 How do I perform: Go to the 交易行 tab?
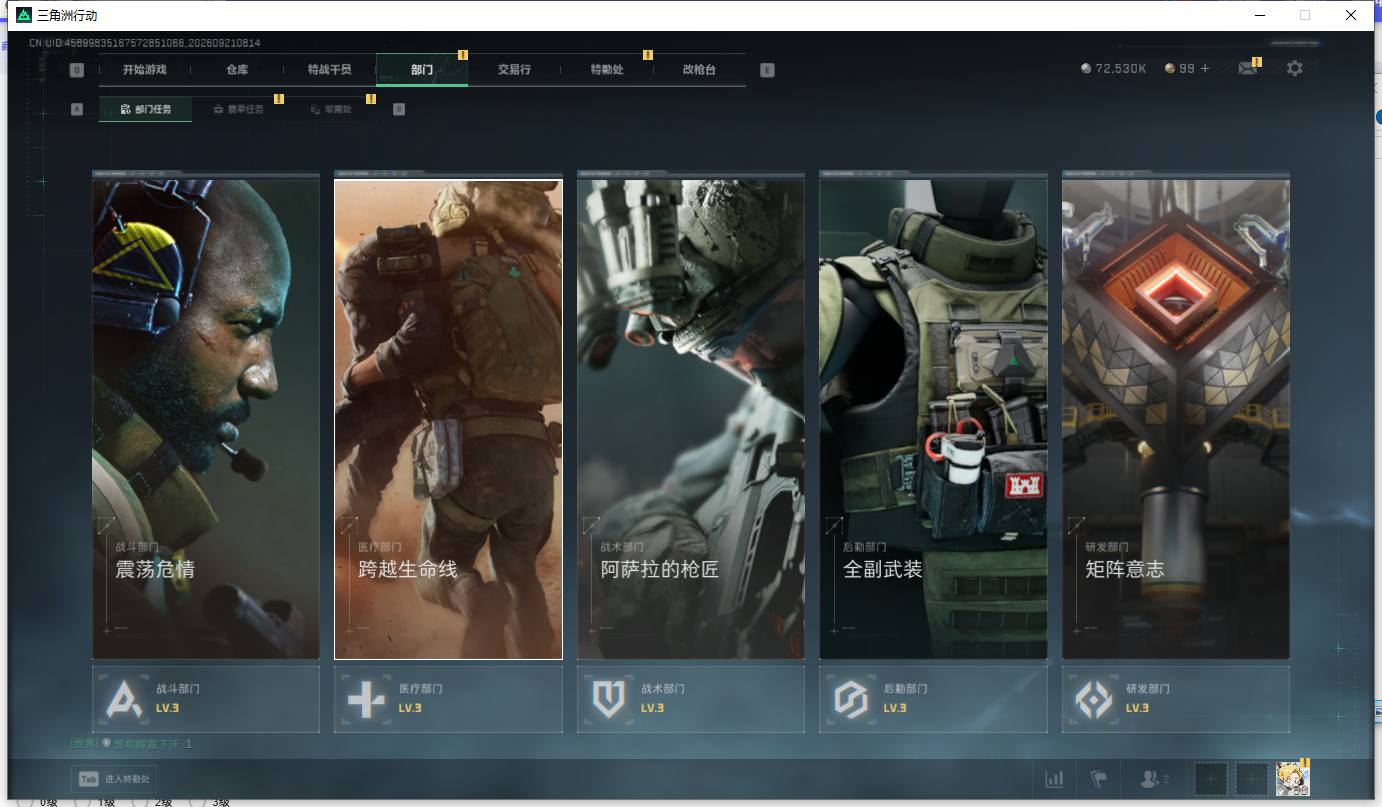point(514,70)
